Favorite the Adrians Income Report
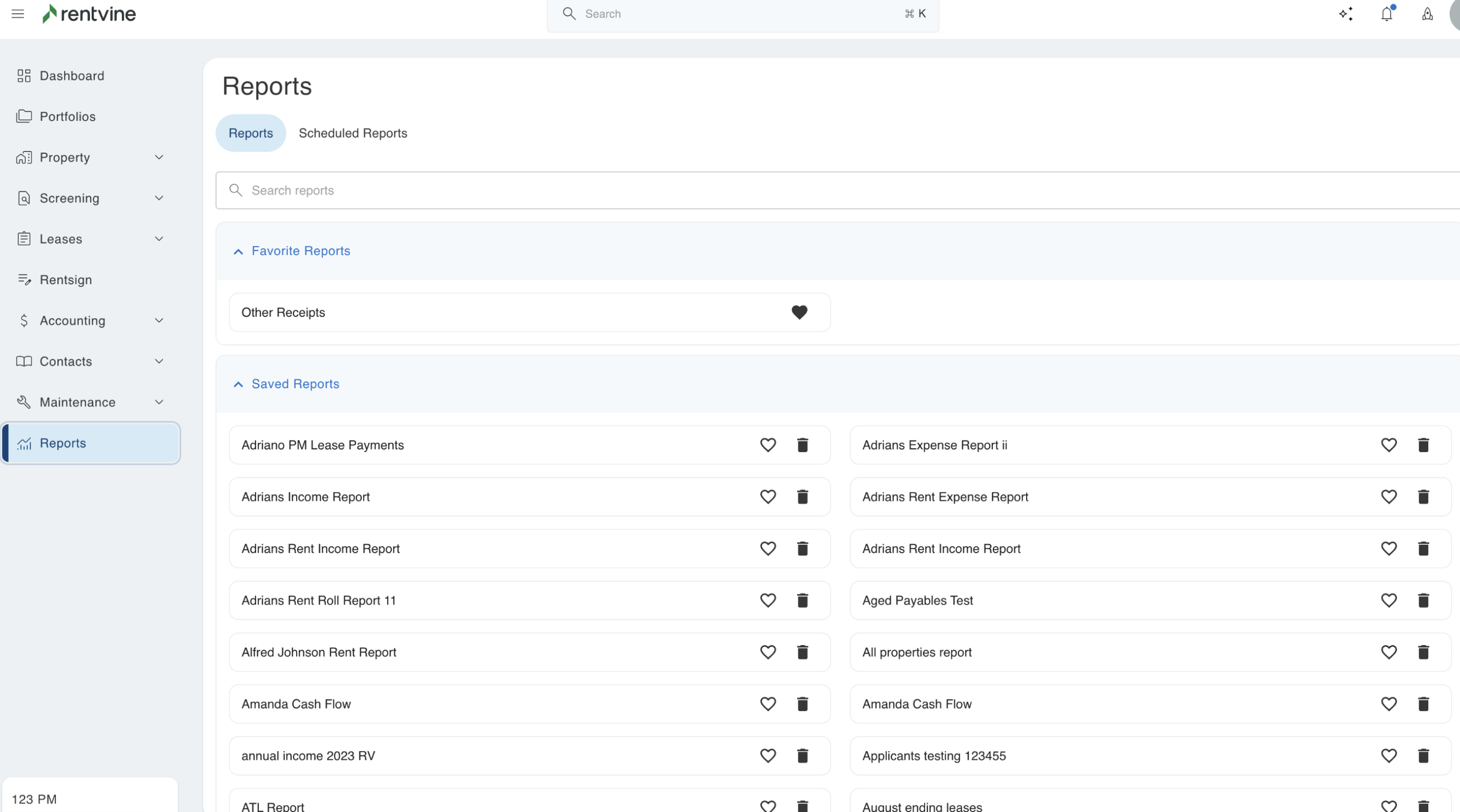The width and height of the screenshot is (1460, 812). coord(767,497)
